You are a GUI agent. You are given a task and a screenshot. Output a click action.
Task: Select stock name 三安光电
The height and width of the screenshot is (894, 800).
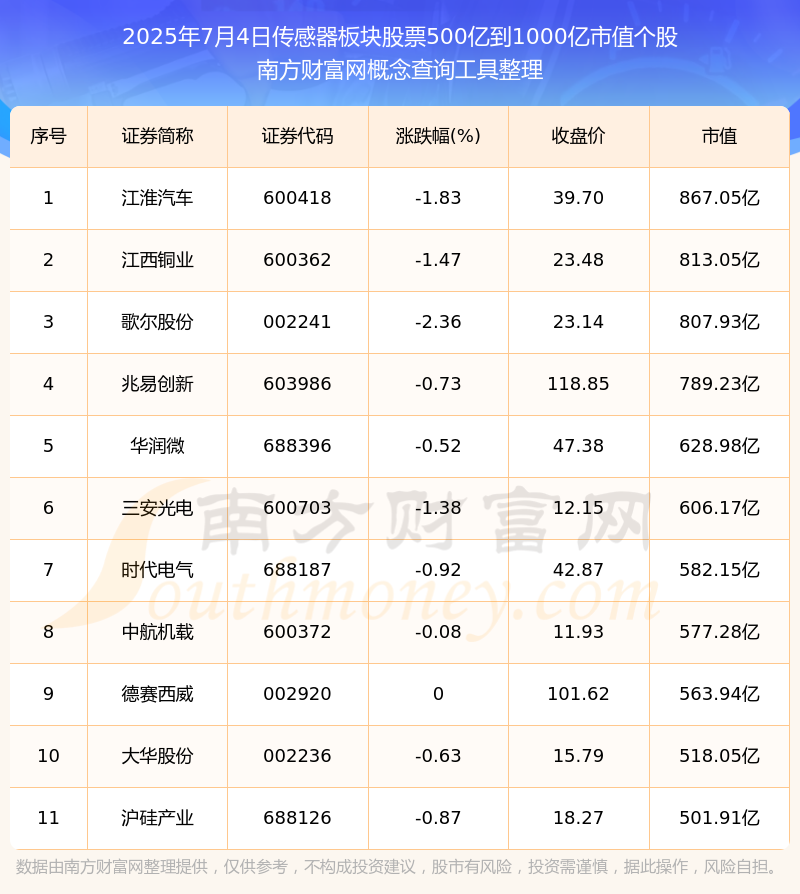[x=157, y=508]
